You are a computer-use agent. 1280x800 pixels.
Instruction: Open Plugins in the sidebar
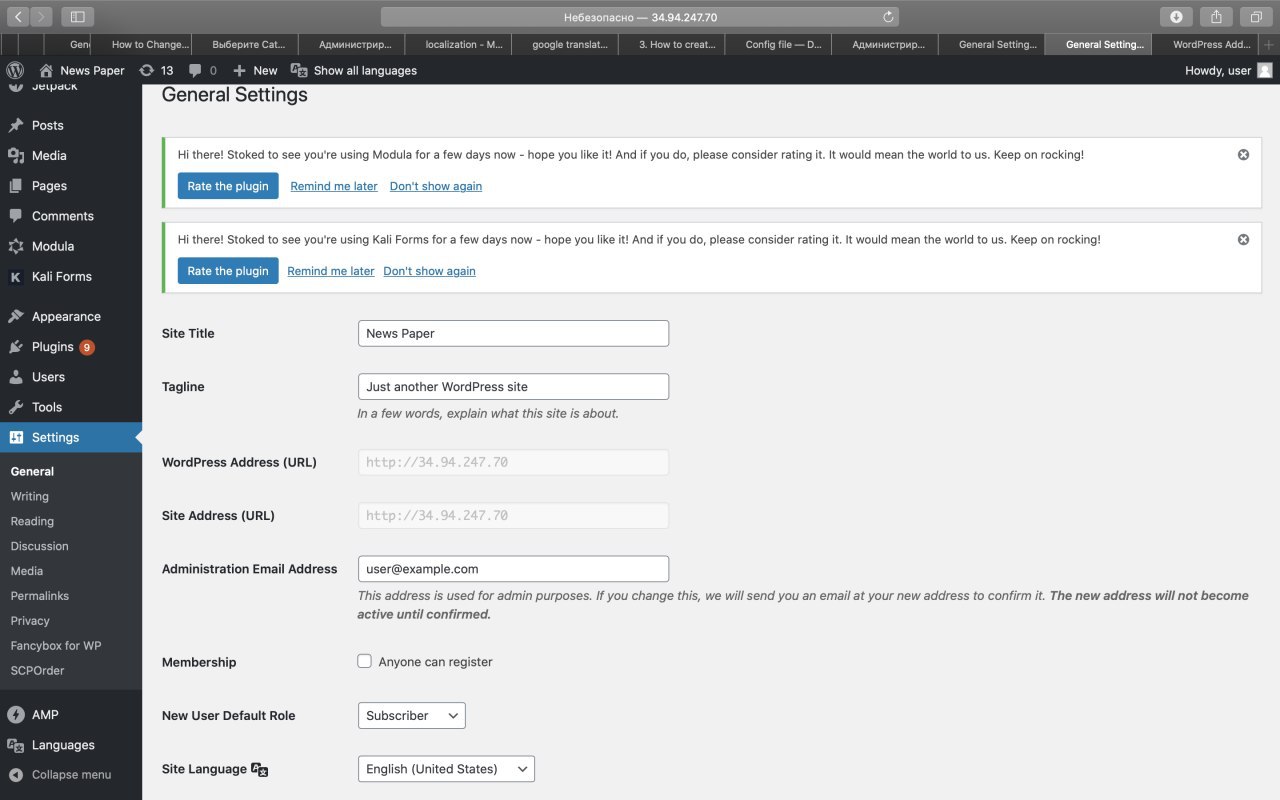(53, 347)
